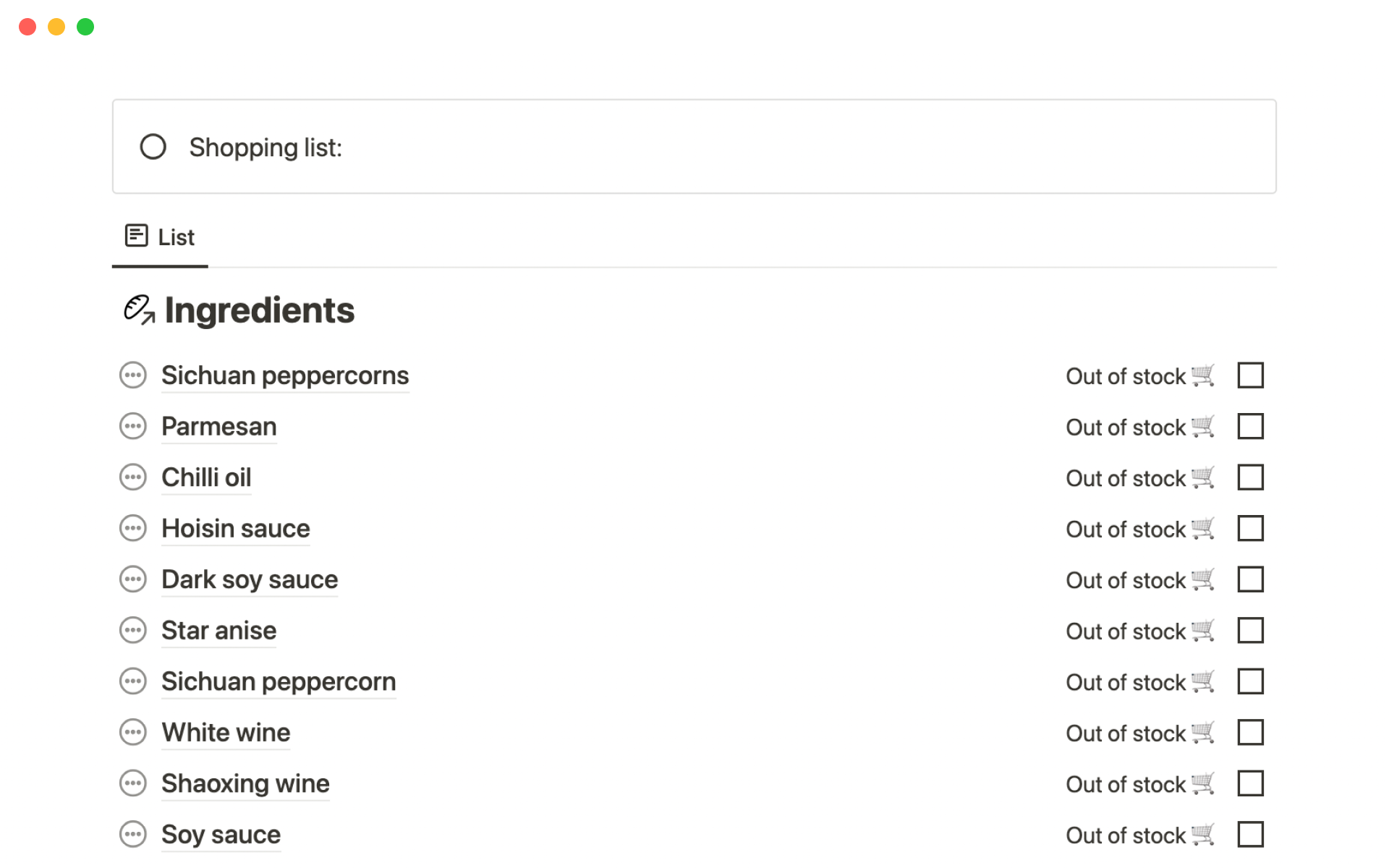Open Out of stock status for Shaoxing wine

click(x=1139, y=784)
